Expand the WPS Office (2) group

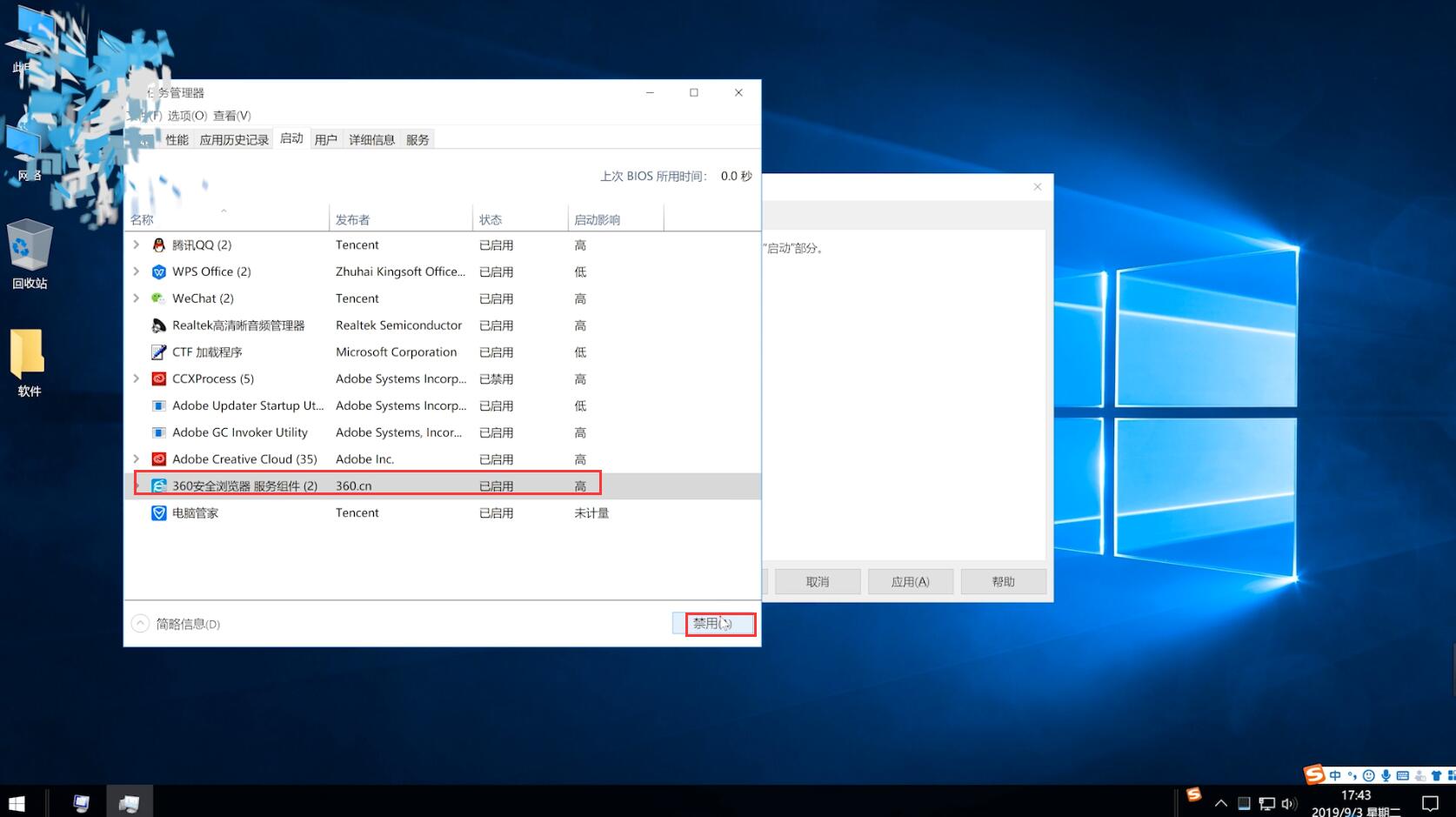(137, 272)
